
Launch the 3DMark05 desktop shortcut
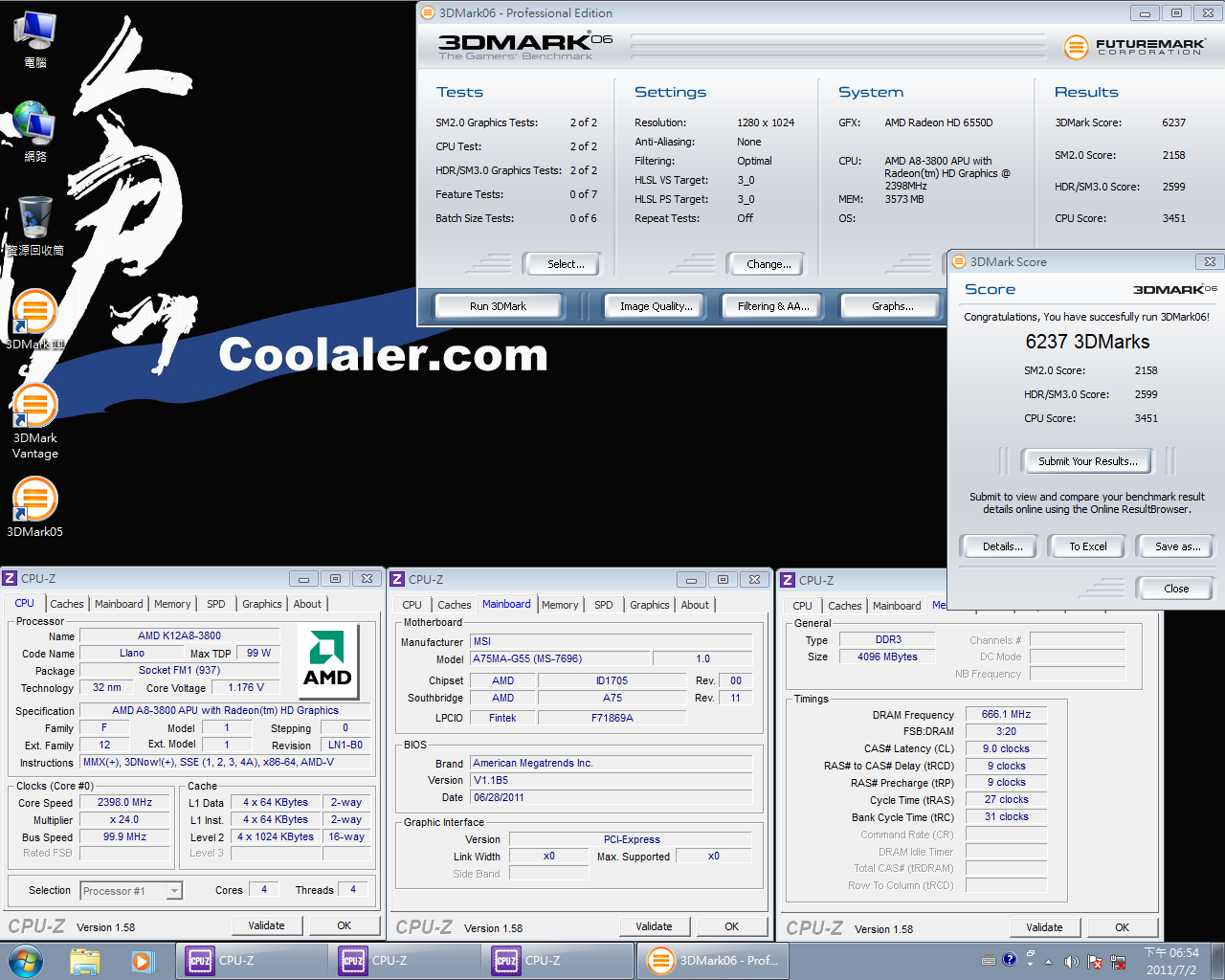[x=34, y=507]
